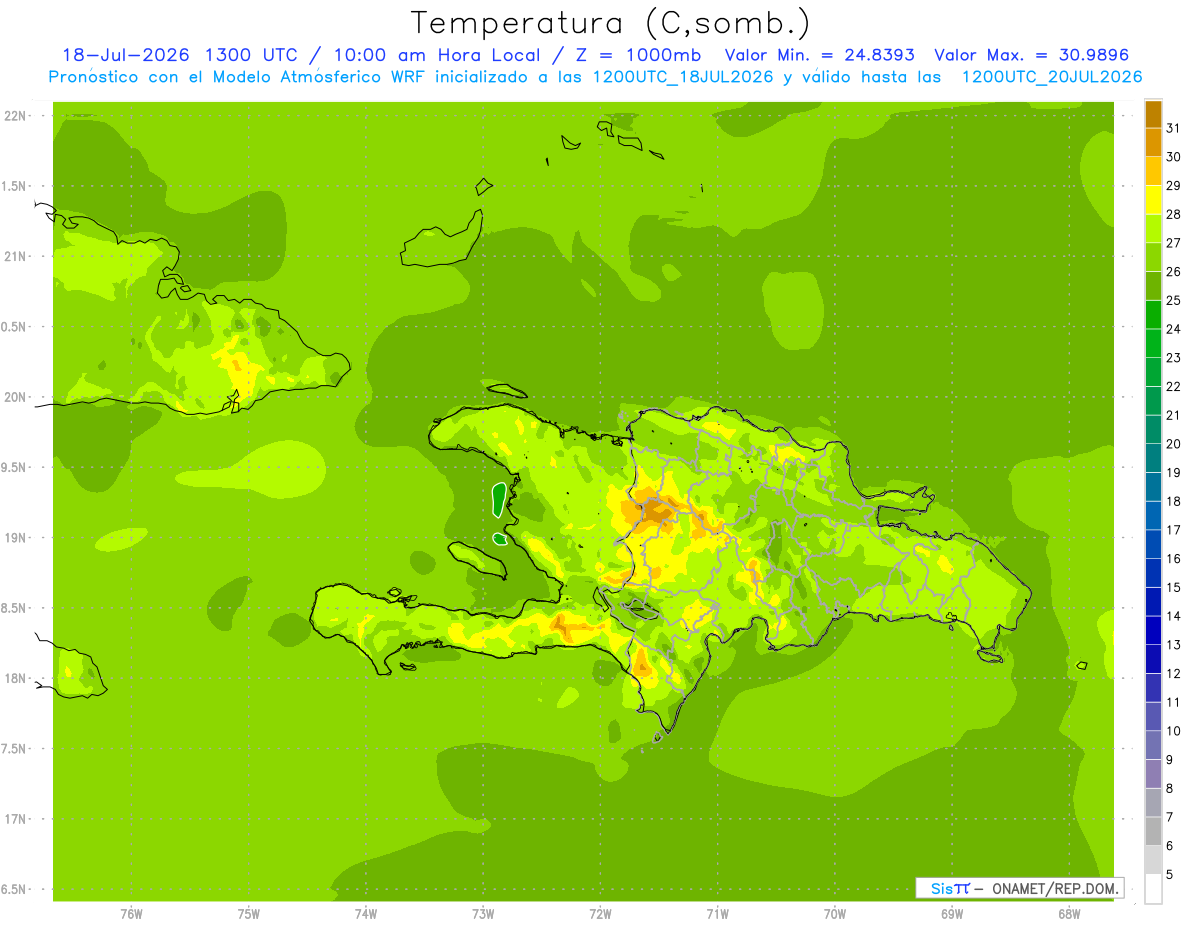Image resolution: width=1200 pixels, height=927 pixels.
Task: Click "Valor Max. = 30.9896"
Action: 1032,55
